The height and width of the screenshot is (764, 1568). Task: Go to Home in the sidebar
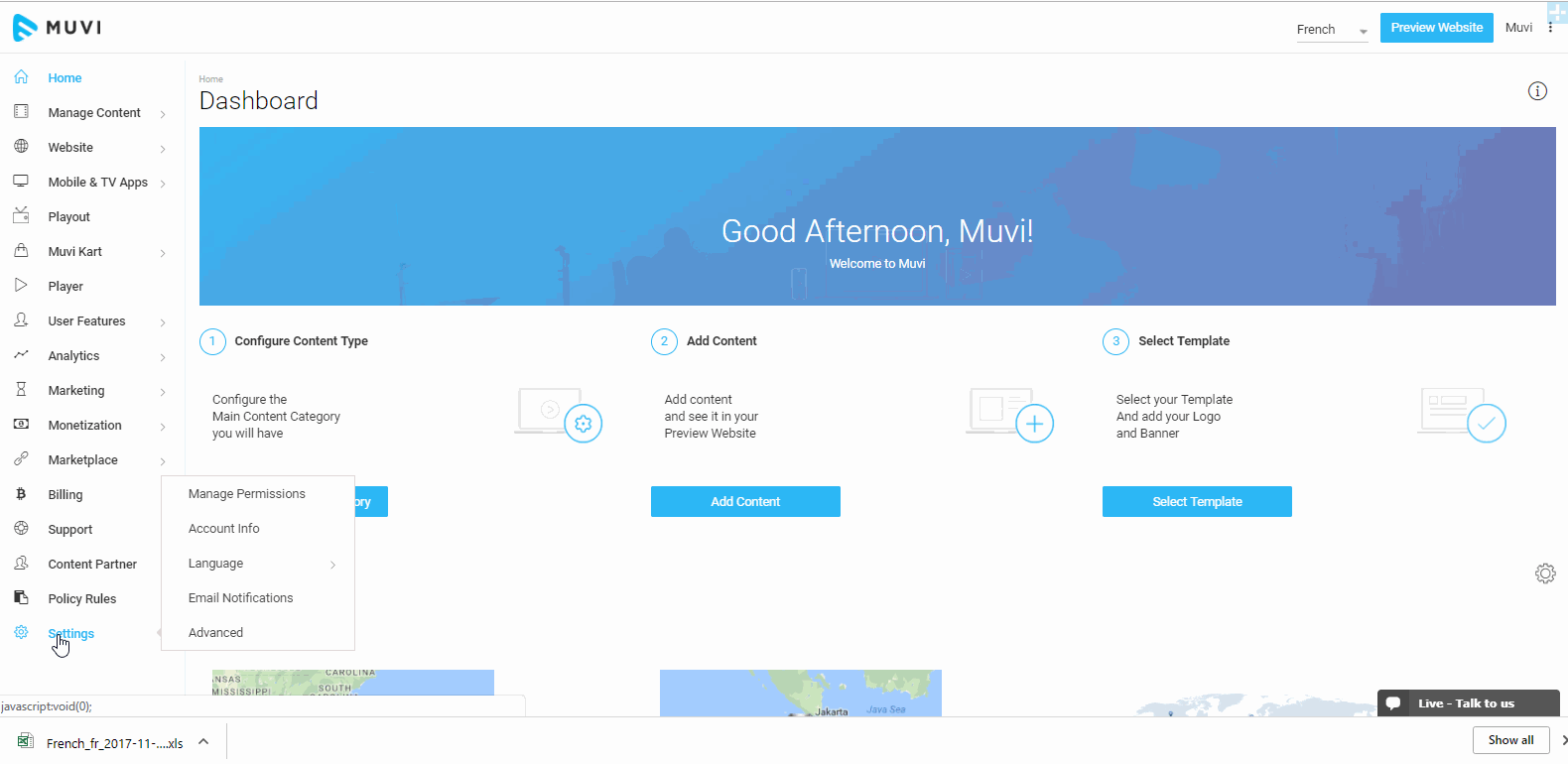point(65,77)
